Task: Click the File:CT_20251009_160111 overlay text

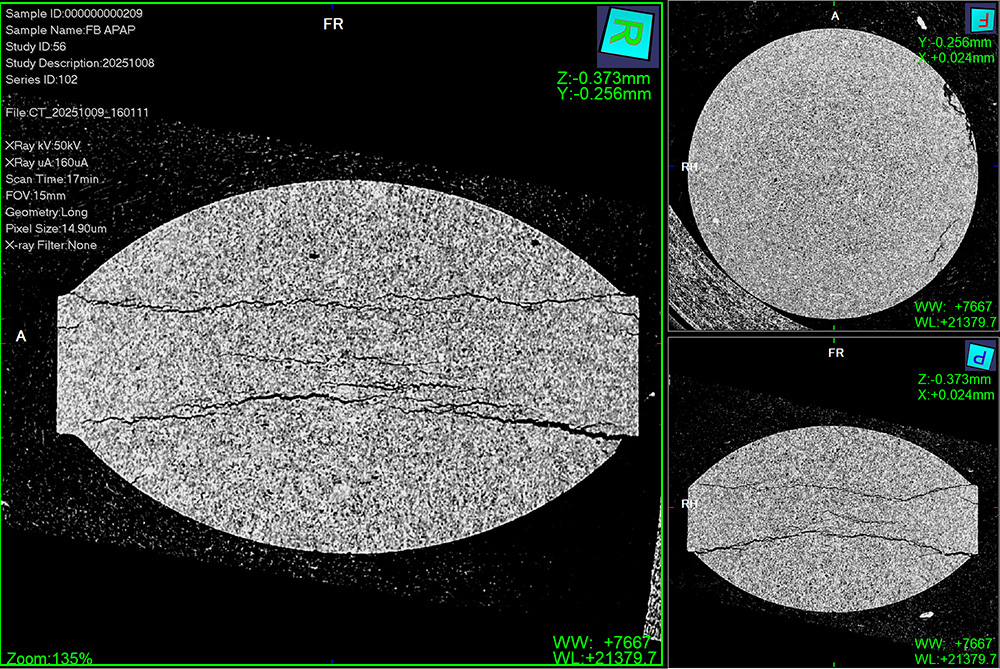Action: click(x=77, y=113)
